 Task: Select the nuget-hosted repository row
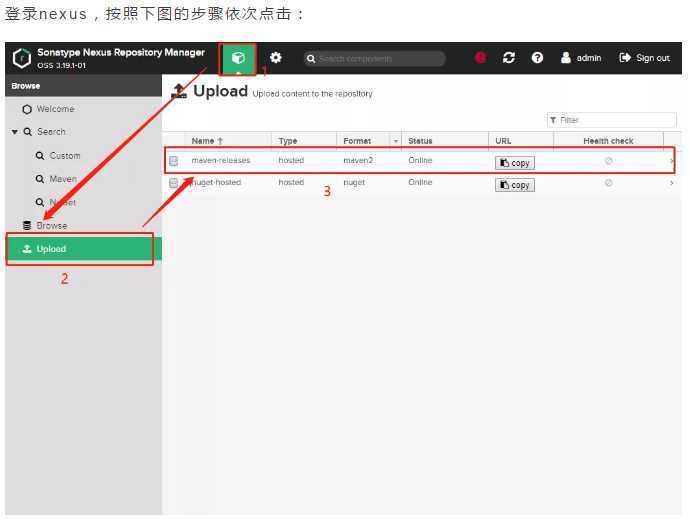pos(420,183)
